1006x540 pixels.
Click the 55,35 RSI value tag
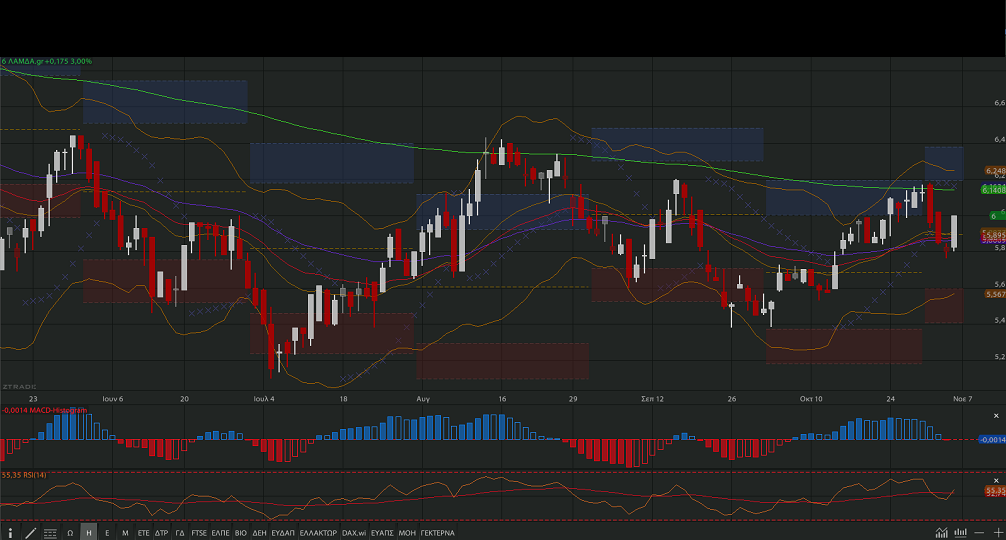click(995, 490)
